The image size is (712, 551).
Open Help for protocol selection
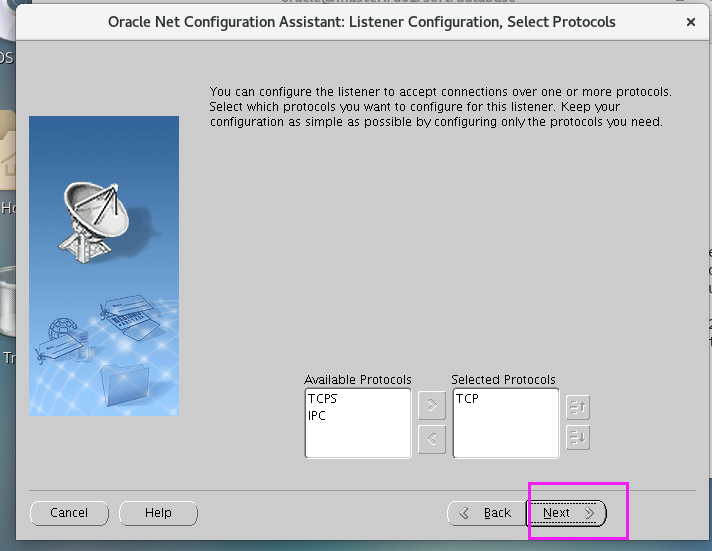(158, 513)
